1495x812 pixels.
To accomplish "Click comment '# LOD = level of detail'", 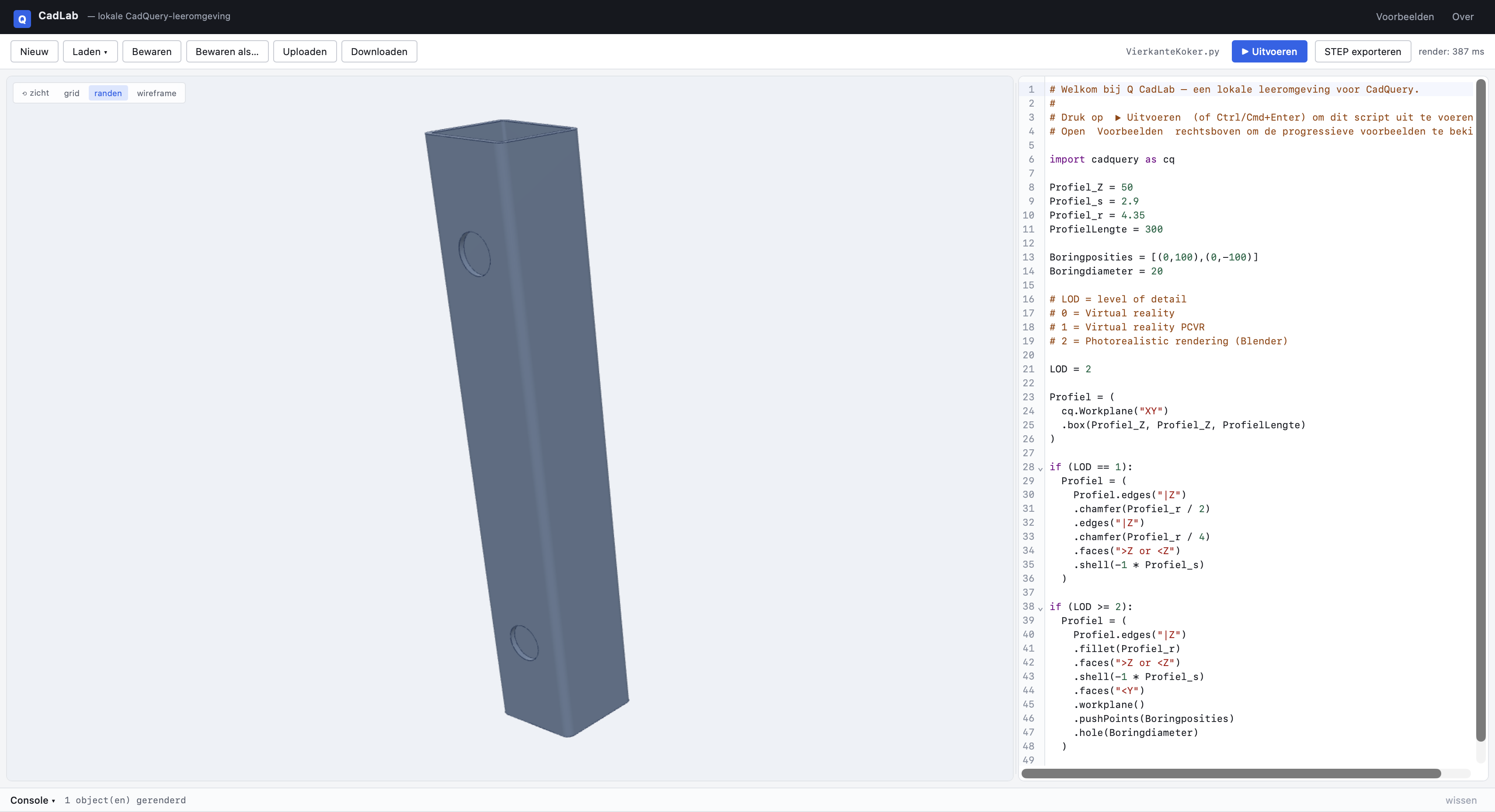I will tap(1118, 299).
